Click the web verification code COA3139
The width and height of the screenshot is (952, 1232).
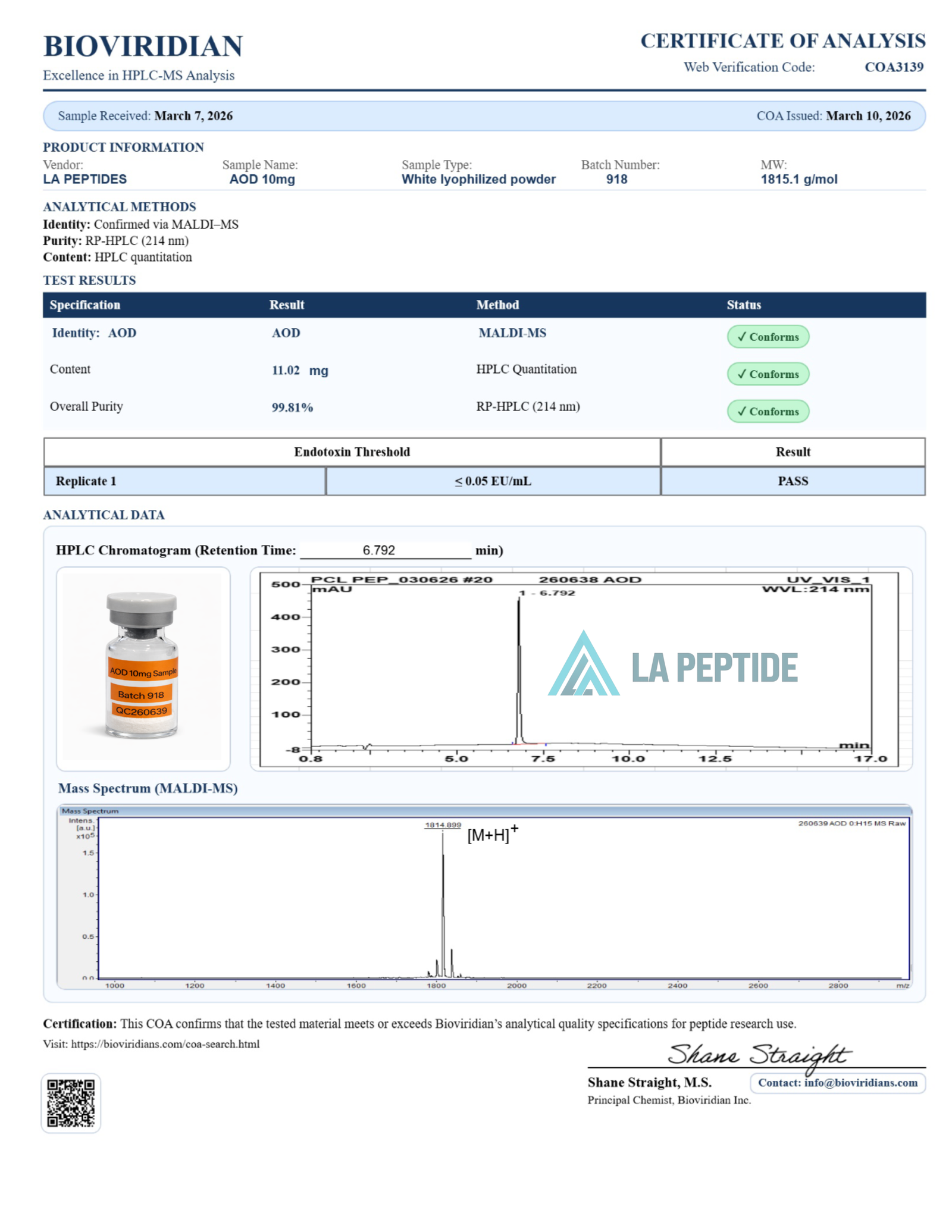[894, 67]
